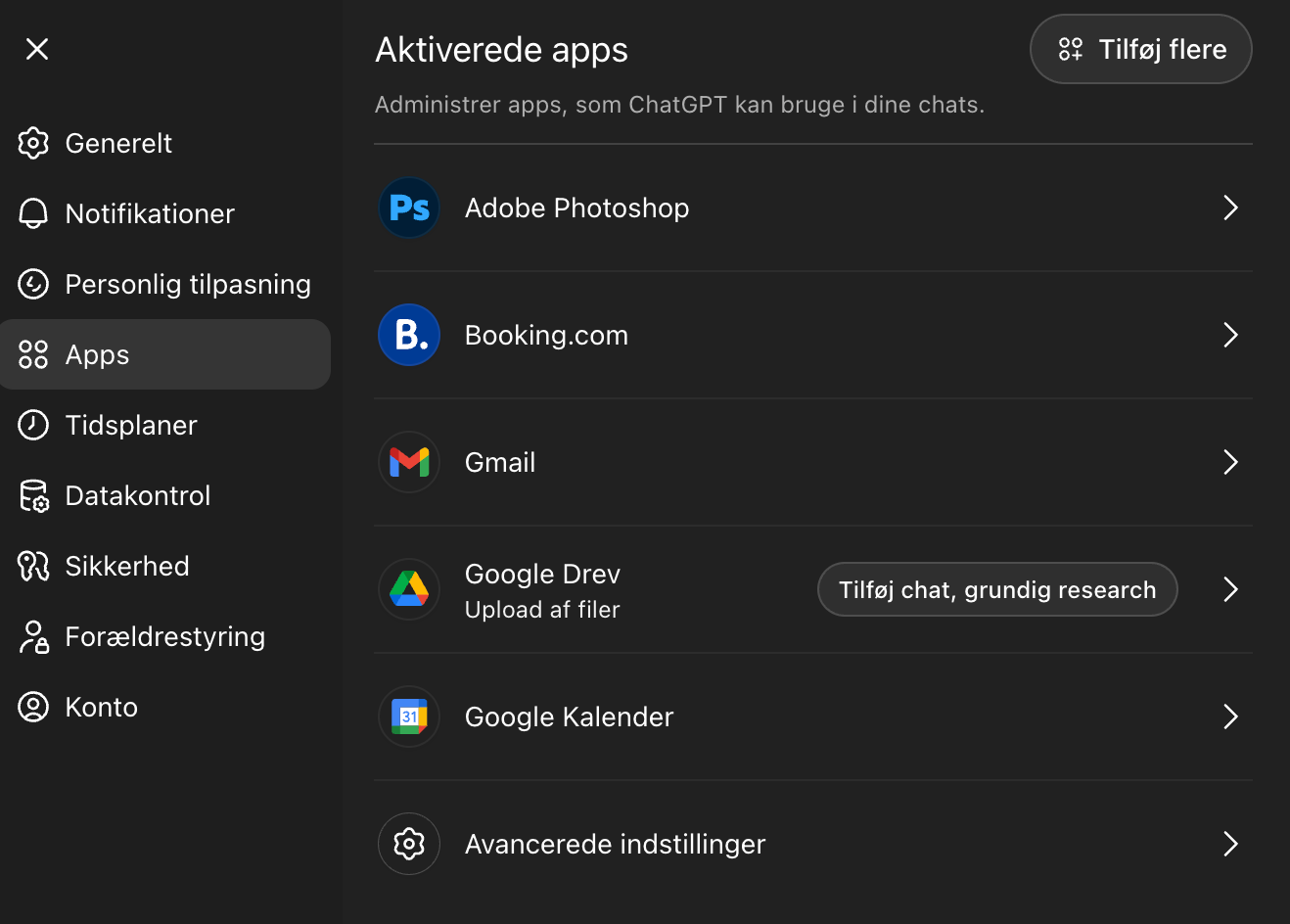Select the Forældrestyring settings section
Screen dimensions: 1290x924
pos(164,636)
